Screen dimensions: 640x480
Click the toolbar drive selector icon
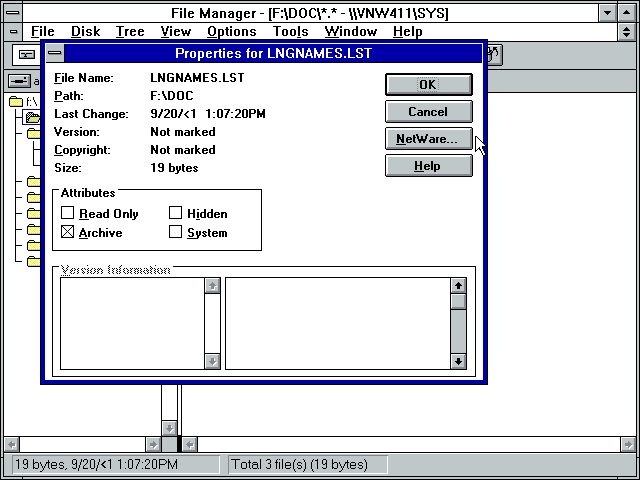(x=27, y=55)
